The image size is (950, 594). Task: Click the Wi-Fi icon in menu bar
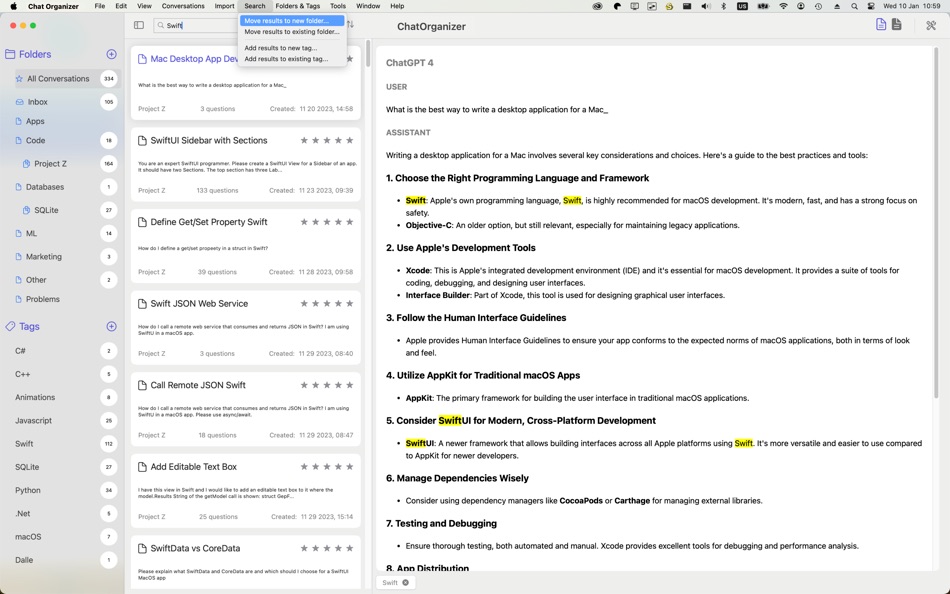[784, 7]
